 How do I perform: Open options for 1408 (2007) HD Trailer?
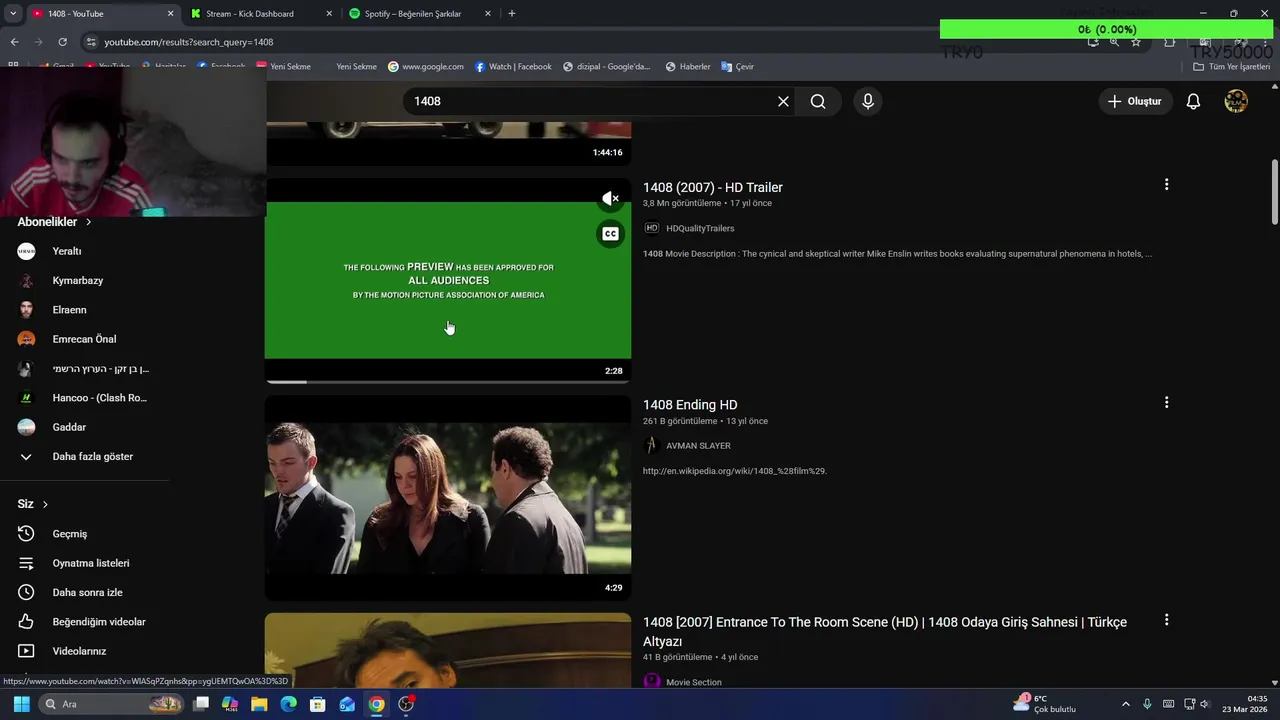[1166, 185]
